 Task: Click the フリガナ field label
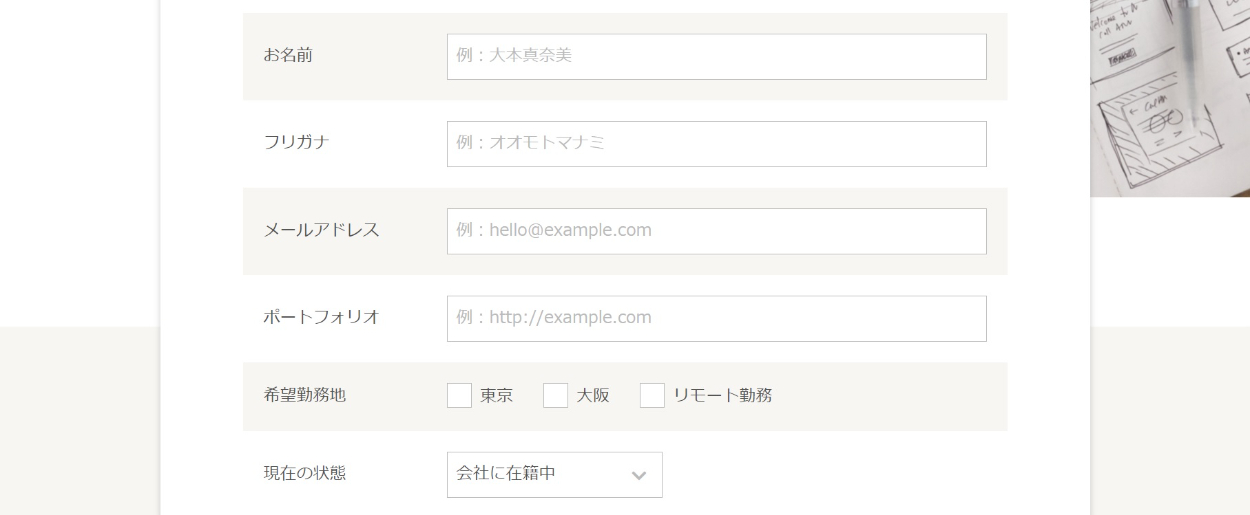click(x=297, y=143)
